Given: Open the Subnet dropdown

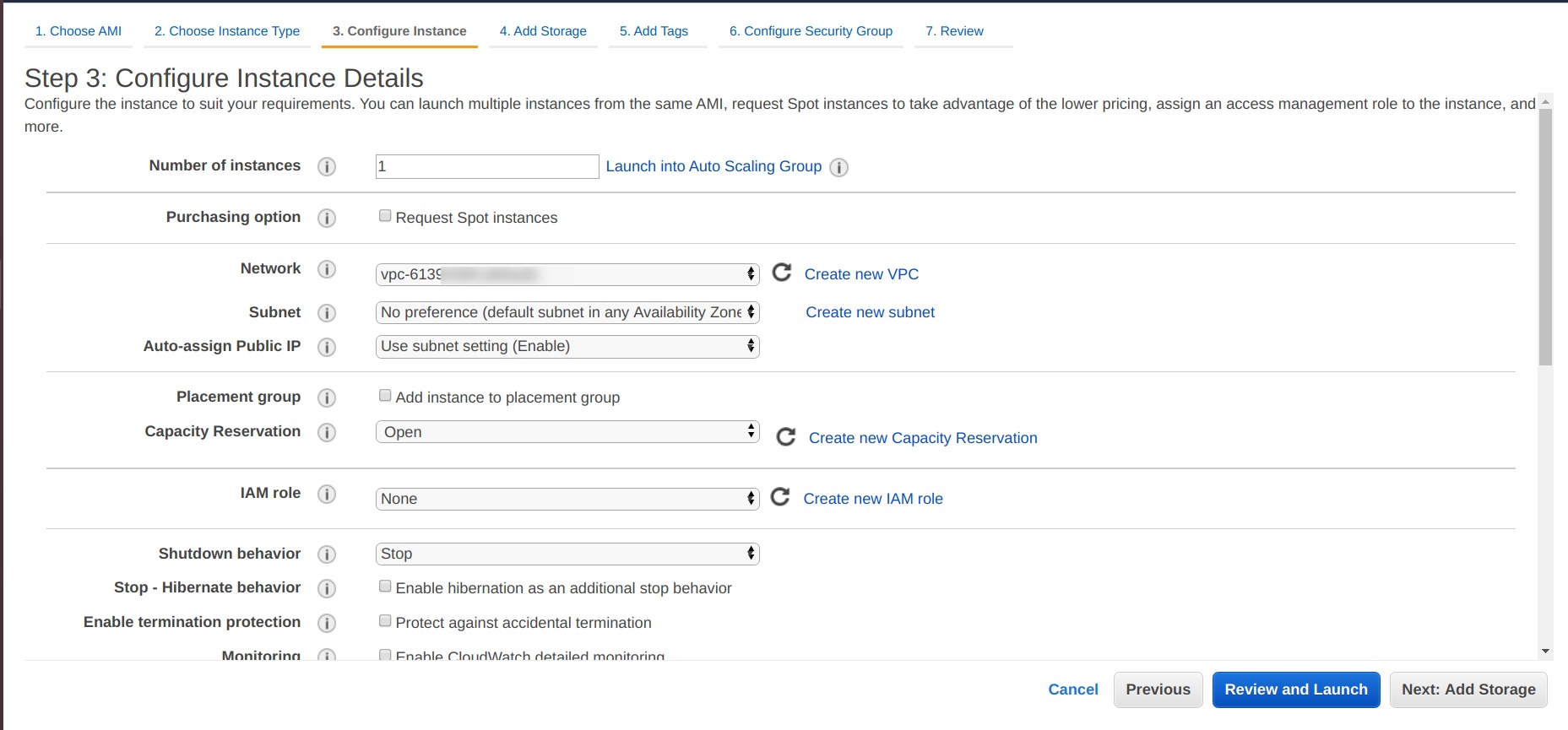Looking at the screenshot, I should [x=567, y=312].
